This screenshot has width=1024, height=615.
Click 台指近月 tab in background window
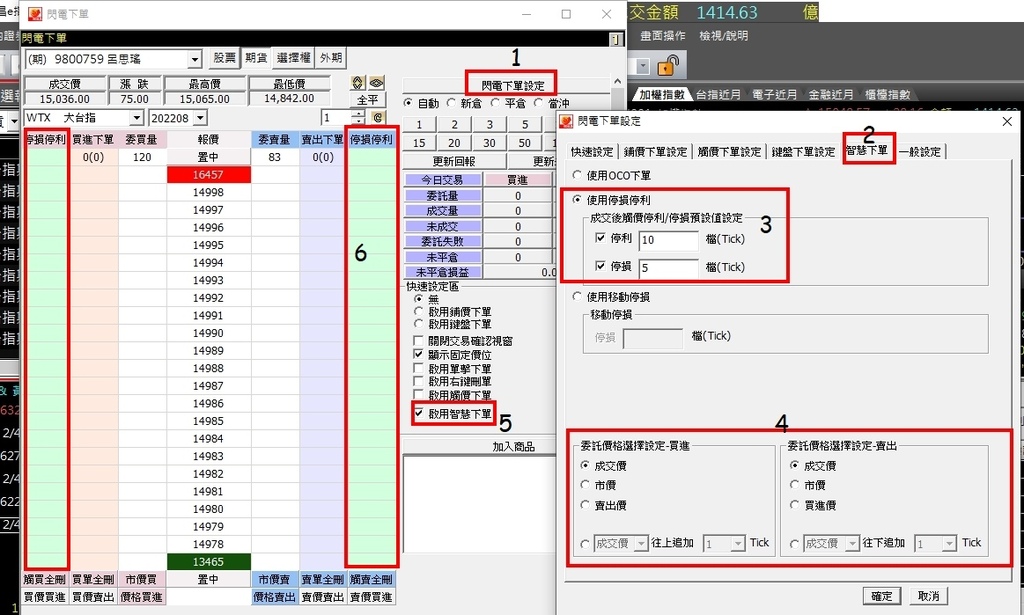pyautogui.click(x=718, y=95)
